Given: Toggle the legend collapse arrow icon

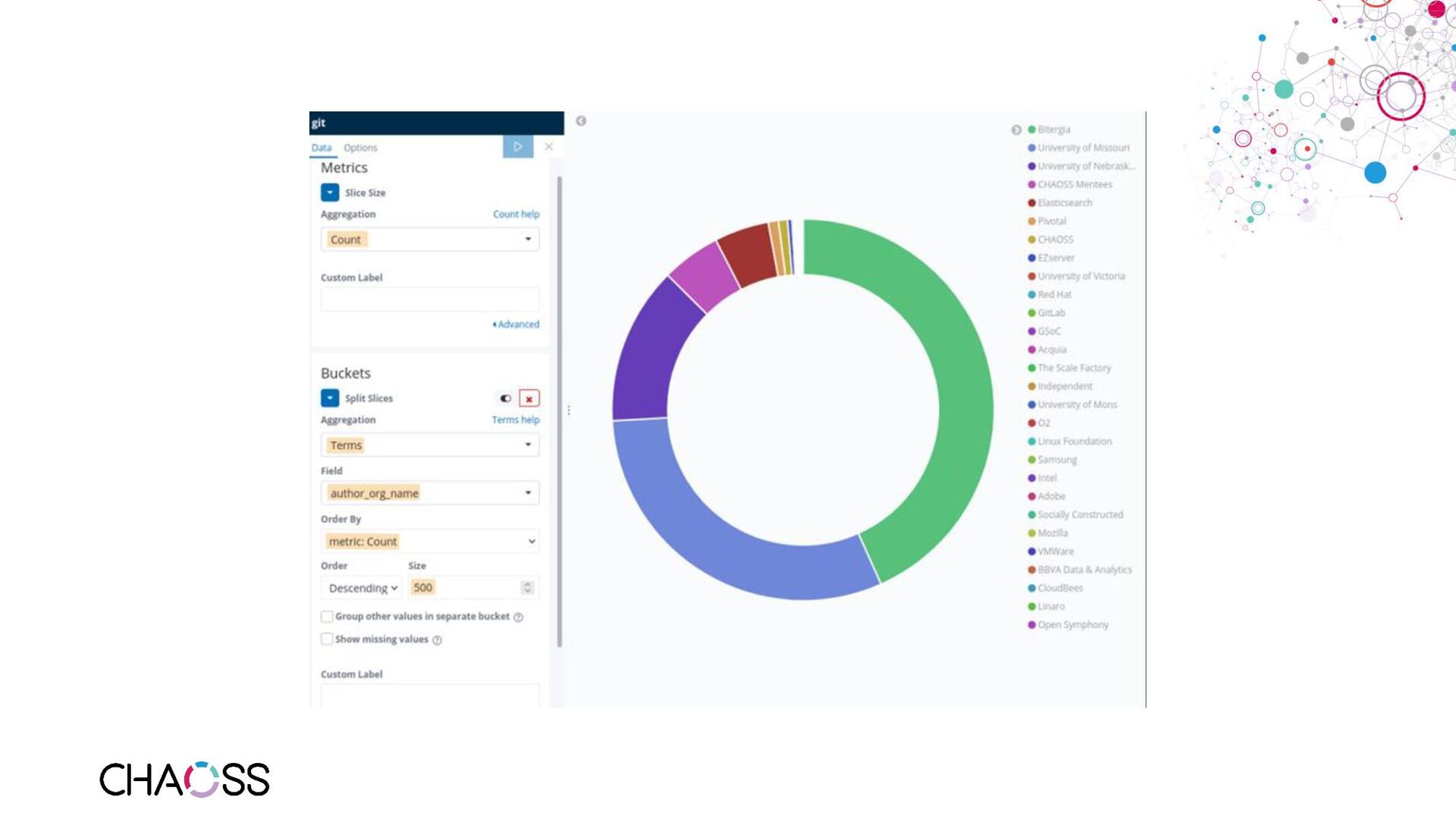Looking at the screenshot, I should pyautogui.click(x=1016, y=130).
